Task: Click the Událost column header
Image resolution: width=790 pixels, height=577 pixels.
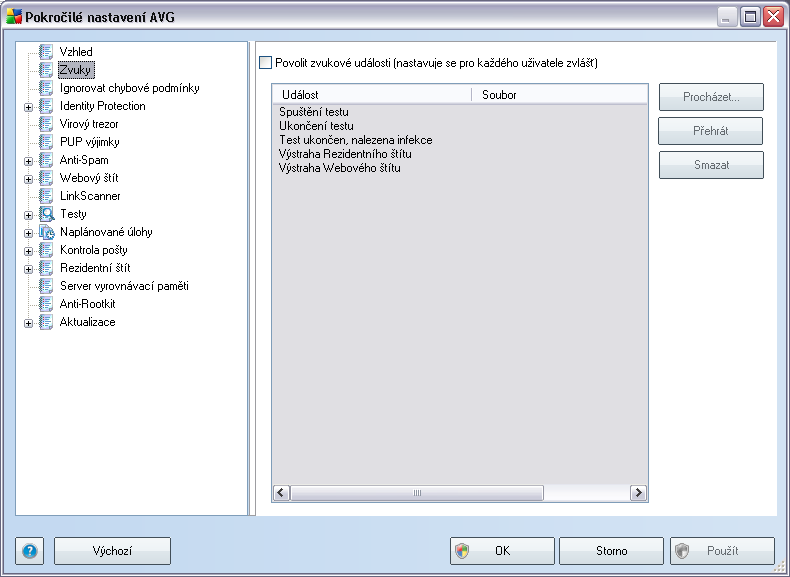Action: click(x=372, y=94)
